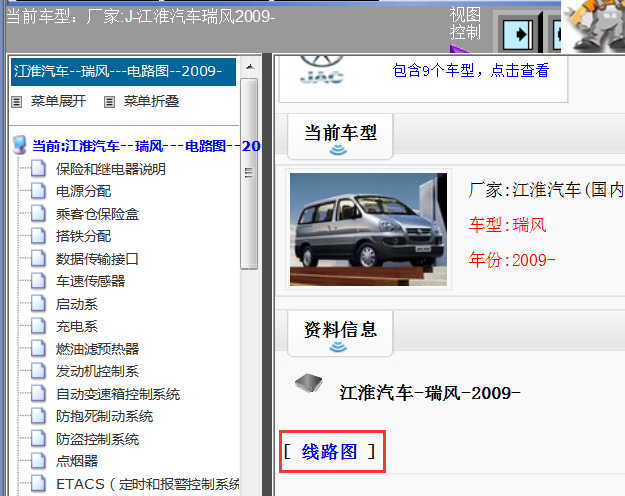Expand all menus with 菜单展开
The image size is (625, 496).
coord(58,101)
